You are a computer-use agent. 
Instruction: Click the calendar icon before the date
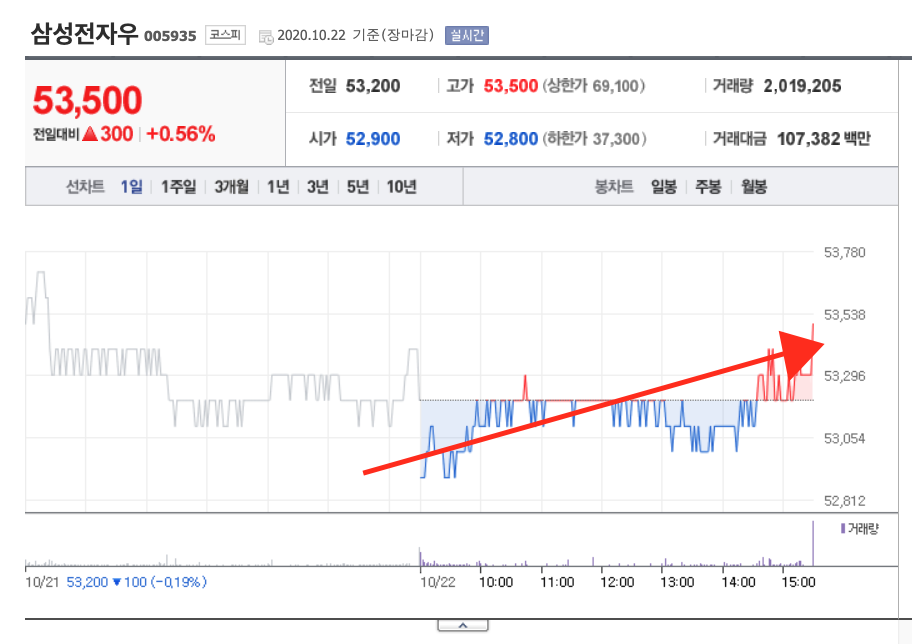click(x=266, y=37)
